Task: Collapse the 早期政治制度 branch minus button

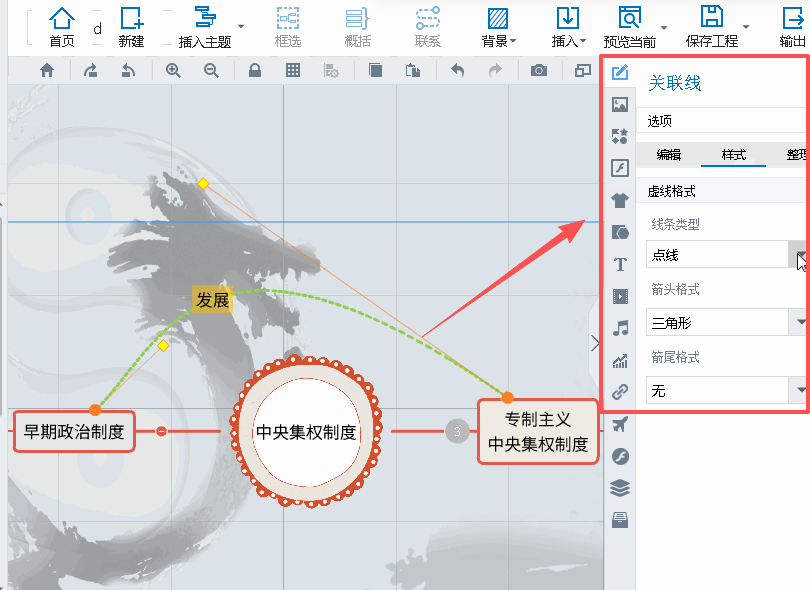Action: (161, 431)
